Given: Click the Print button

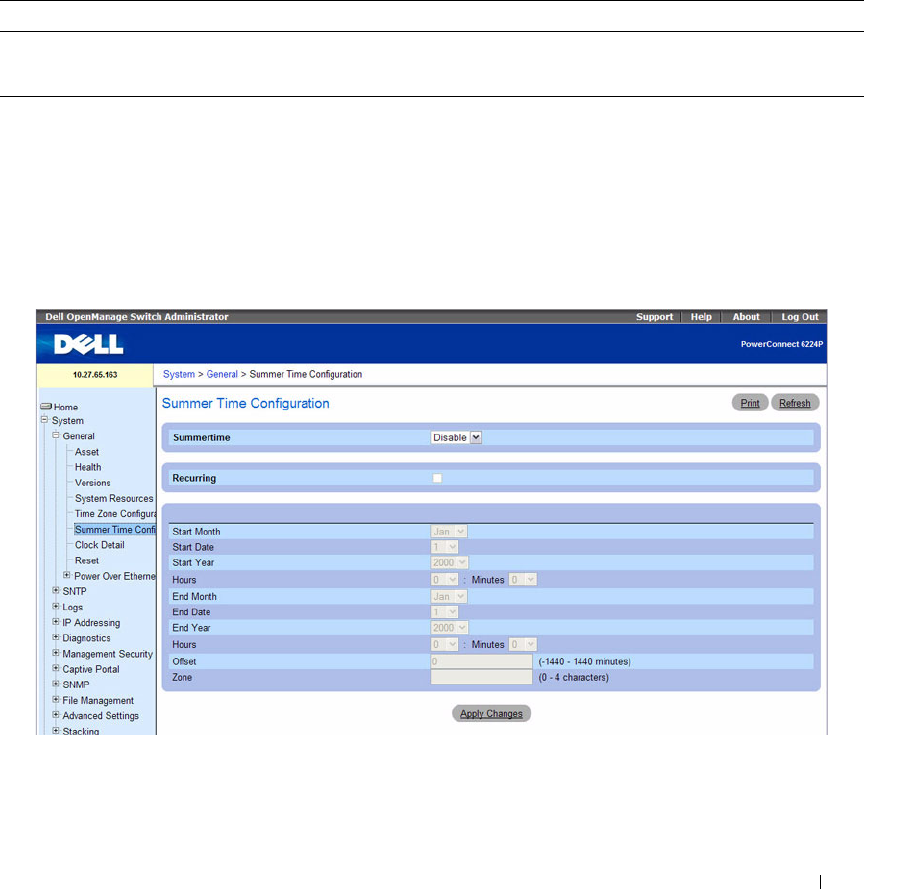Looking at the screenshot, I should click(x=750, y=403).
